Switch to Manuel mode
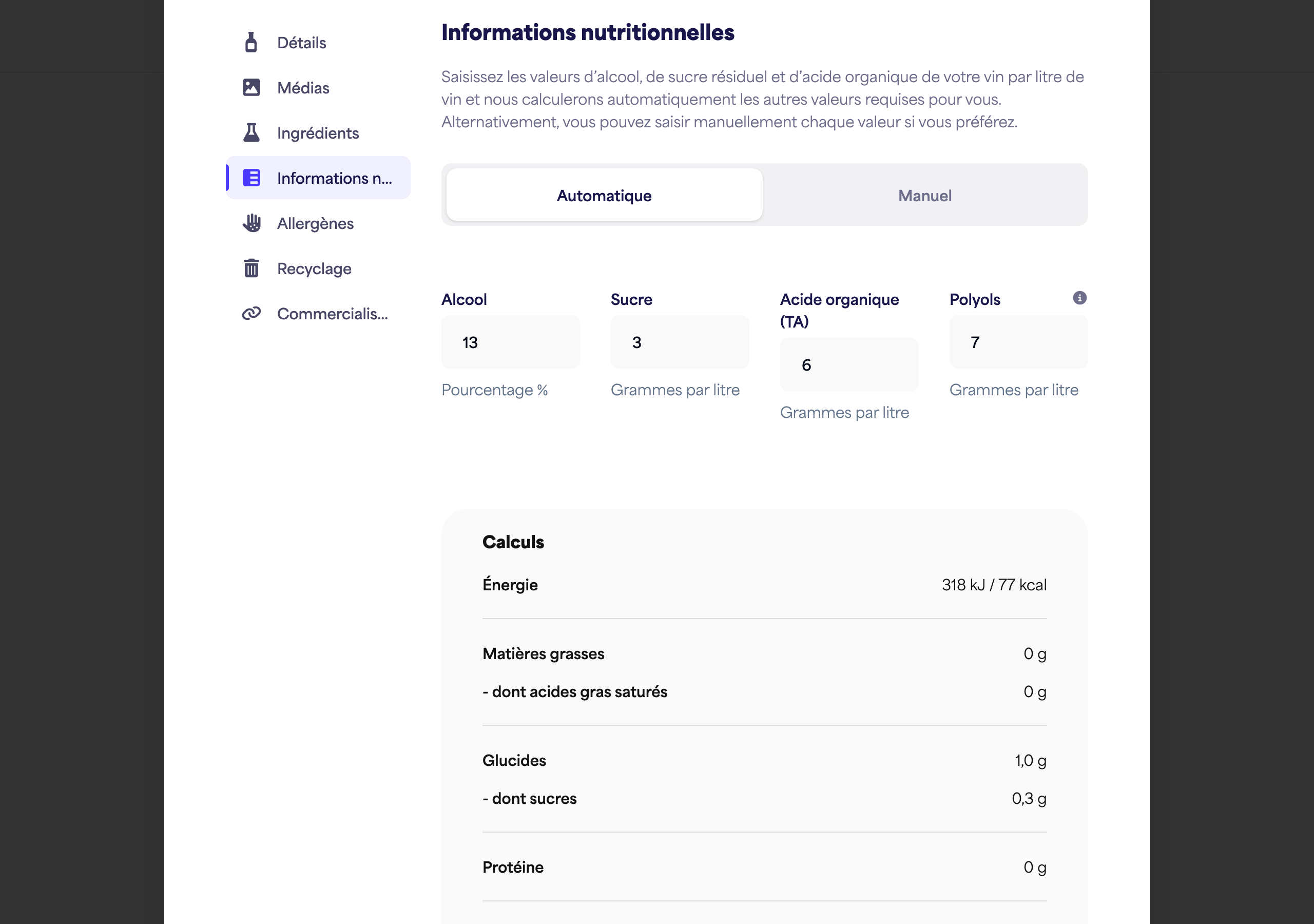 (924, 195)
